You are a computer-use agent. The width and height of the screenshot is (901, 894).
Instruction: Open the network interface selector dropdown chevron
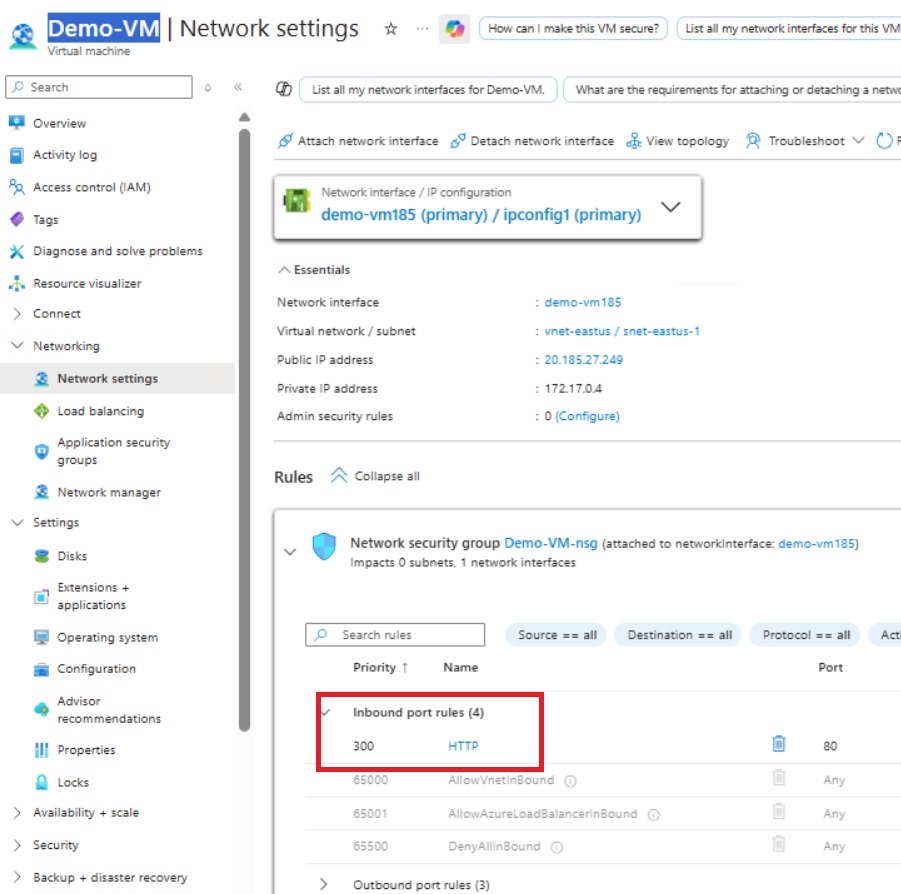pyautogui.click(x=671, y=207)
